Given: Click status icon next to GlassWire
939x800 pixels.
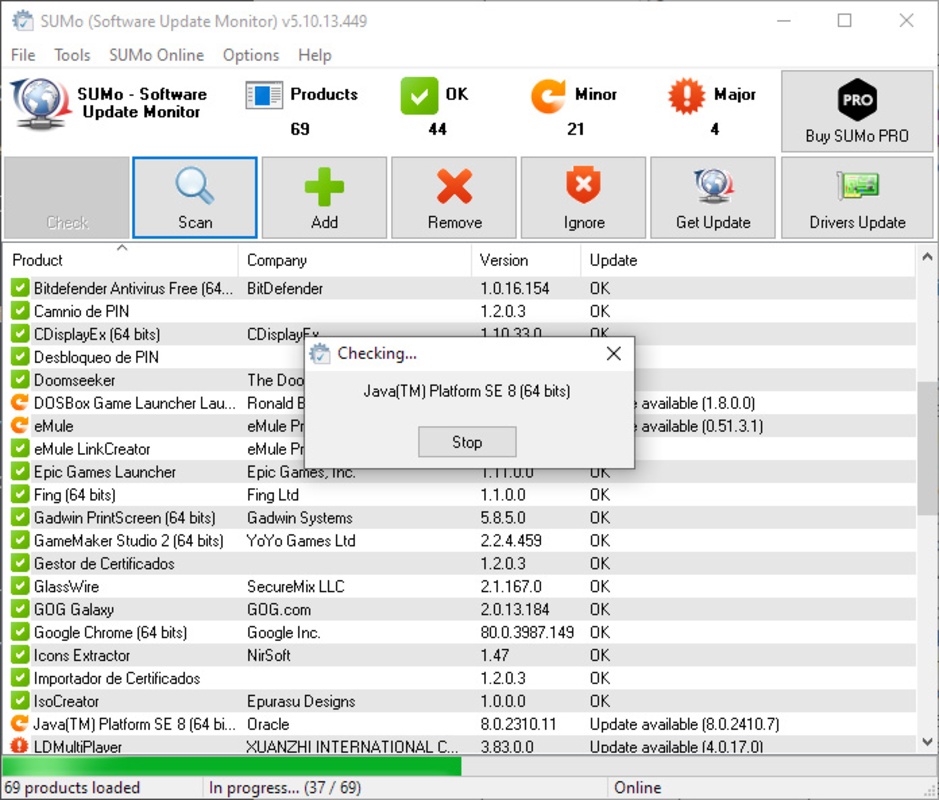Looking at the screenshot, I should (20, 586).
